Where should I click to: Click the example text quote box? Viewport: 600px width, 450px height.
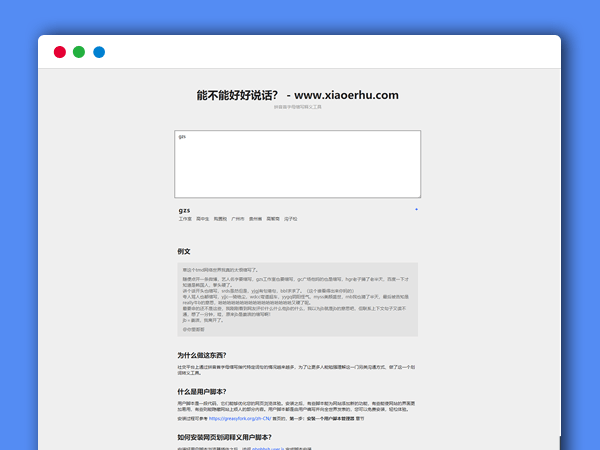pos(297,299)
